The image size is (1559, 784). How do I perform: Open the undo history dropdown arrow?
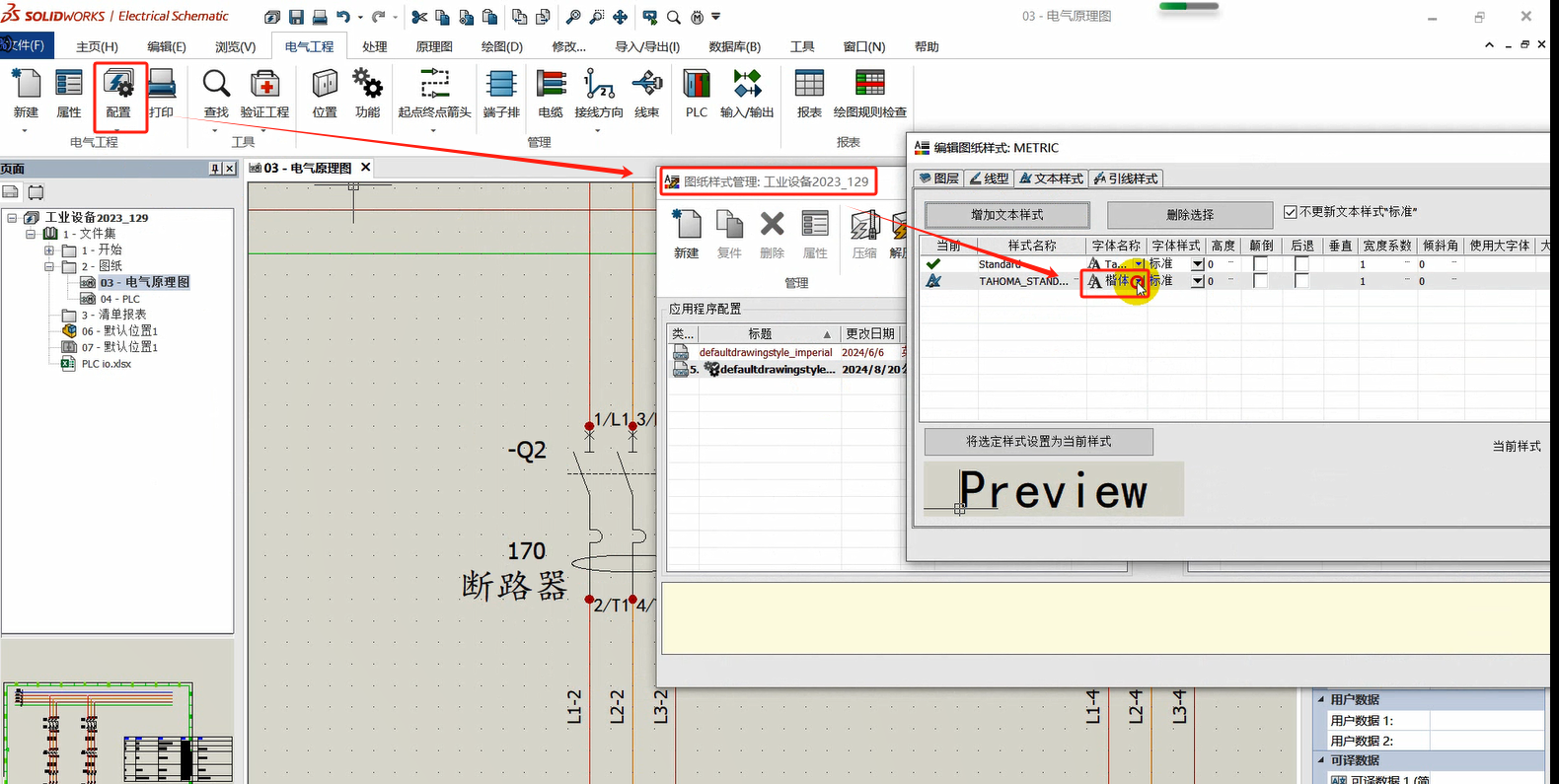(360, 17)
